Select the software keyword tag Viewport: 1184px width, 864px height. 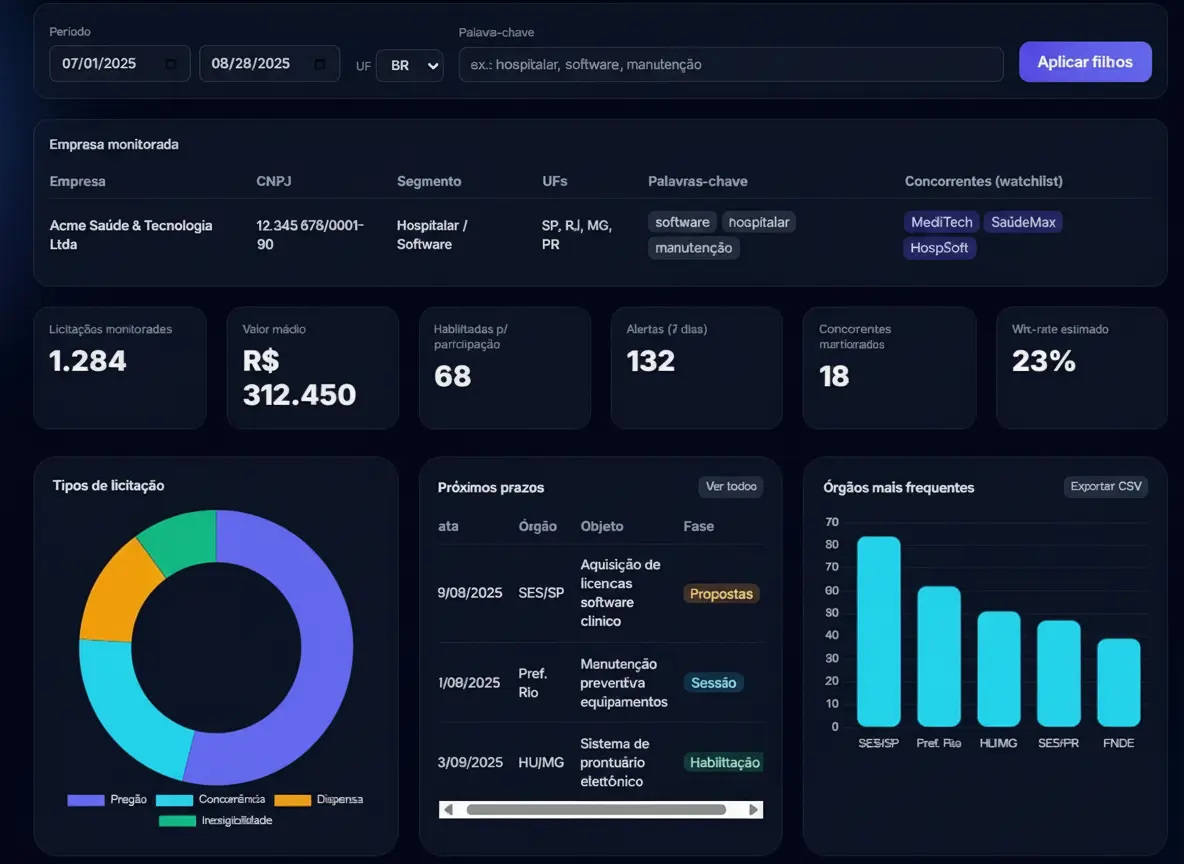click(682, 221)
